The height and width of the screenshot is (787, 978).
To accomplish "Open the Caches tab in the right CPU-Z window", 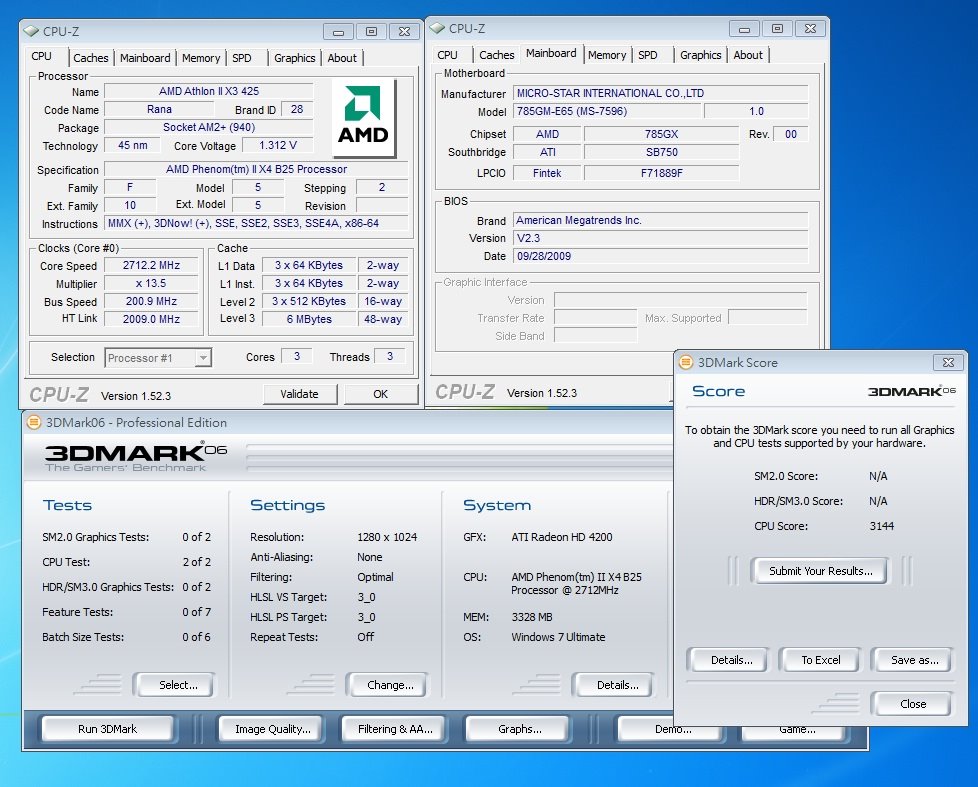I will 496,55.
